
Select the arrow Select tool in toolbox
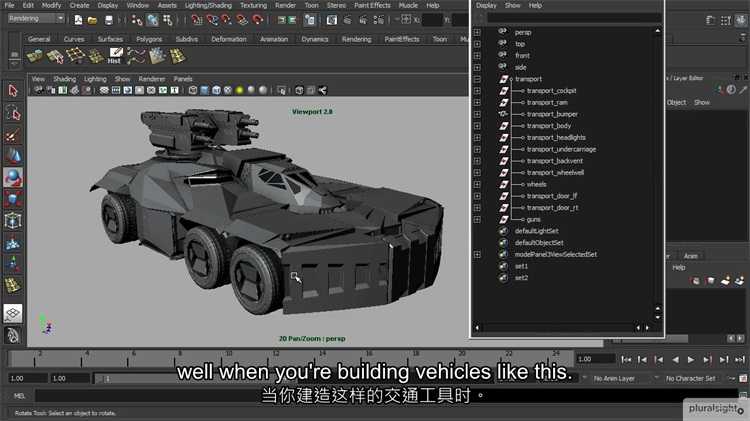pos(13,90)
